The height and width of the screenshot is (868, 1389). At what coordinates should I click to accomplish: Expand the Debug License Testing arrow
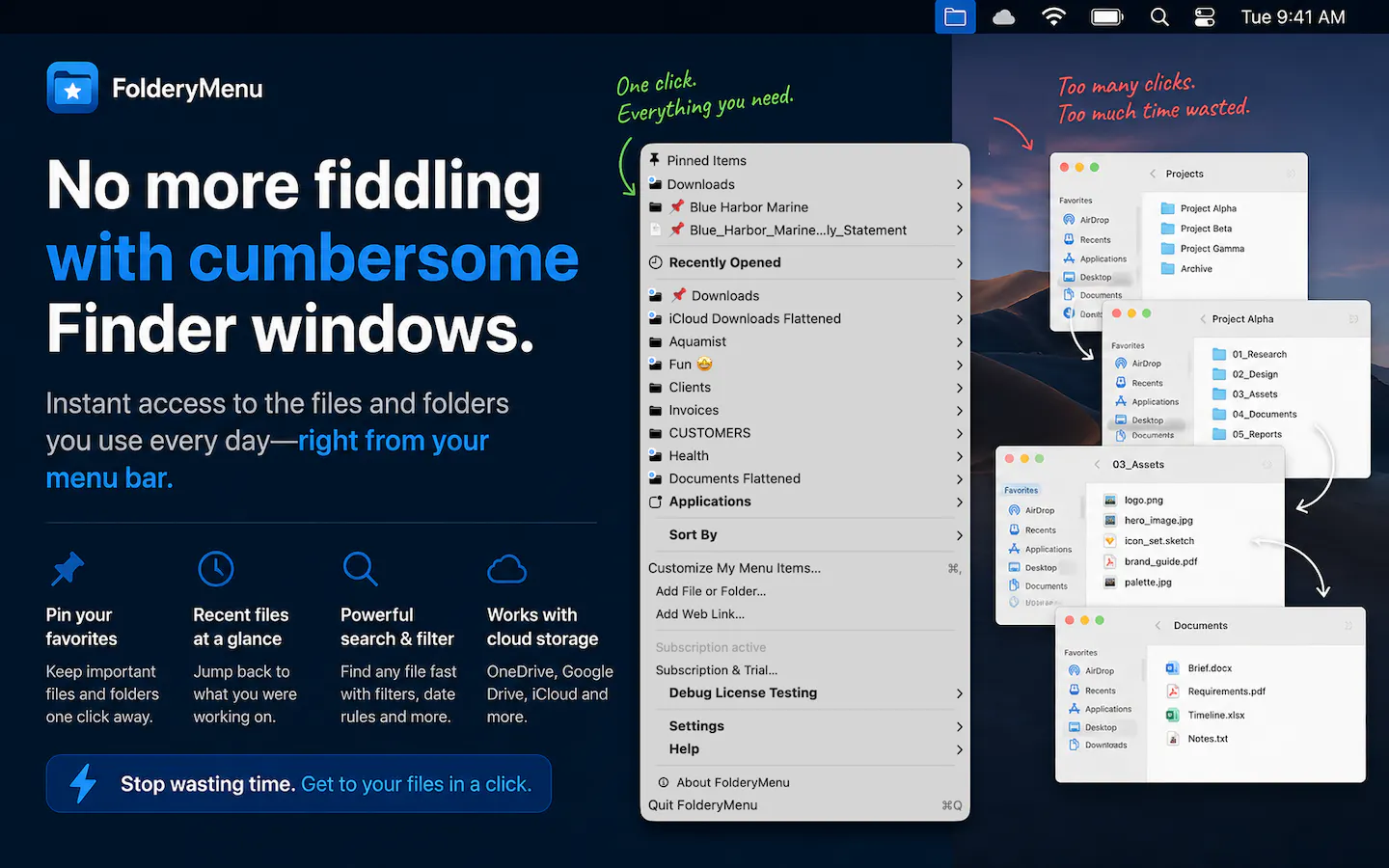960,693
